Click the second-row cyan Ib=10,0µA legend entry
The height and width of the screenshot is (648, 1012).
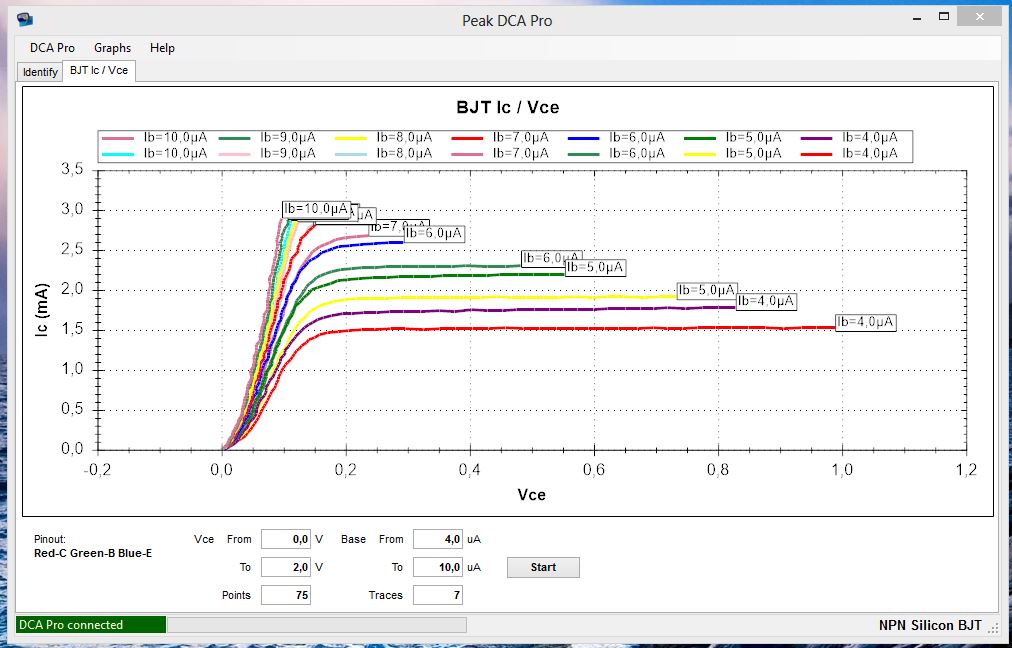[x=155, y=154]
